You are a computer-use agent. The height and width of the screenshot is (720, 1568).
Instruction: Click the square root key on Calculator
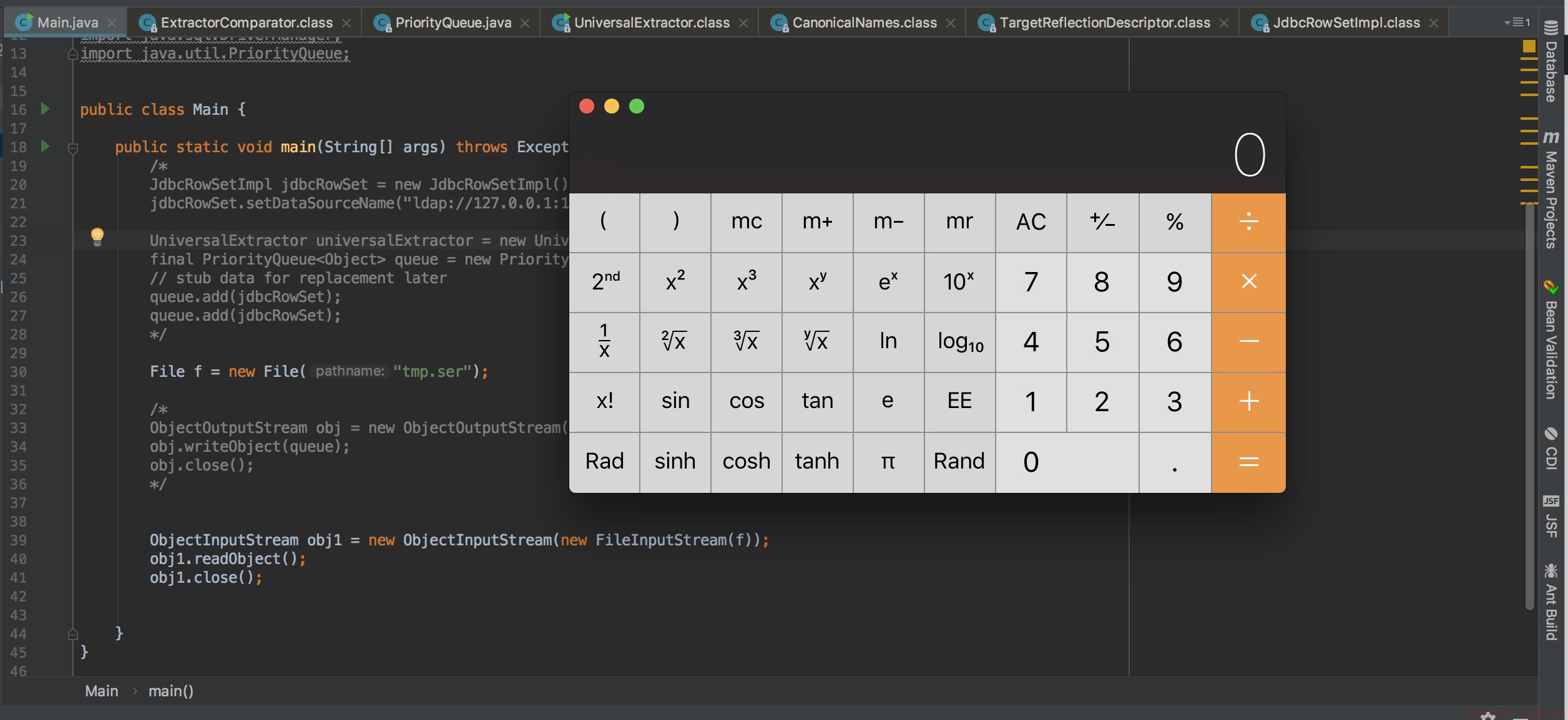point(675,342)
